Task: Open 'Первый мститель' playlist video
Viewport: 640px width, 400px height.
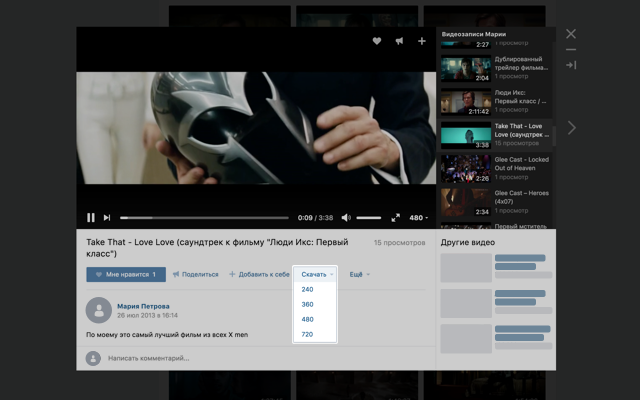Action: point(496,226)
